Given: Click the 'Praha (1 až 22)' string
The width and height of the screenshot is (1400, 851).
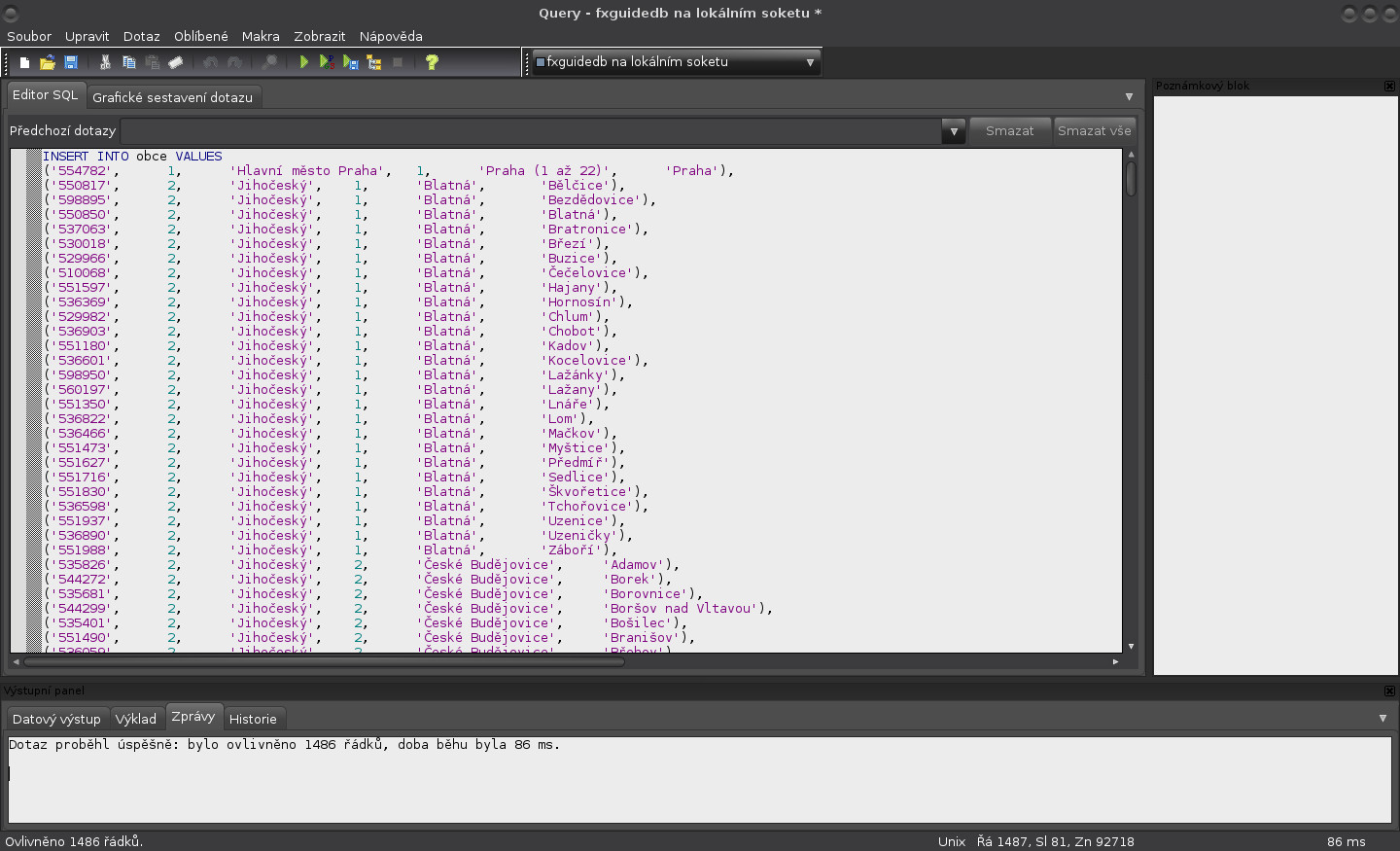Looking at the screenshot, I should pos(544,171).
